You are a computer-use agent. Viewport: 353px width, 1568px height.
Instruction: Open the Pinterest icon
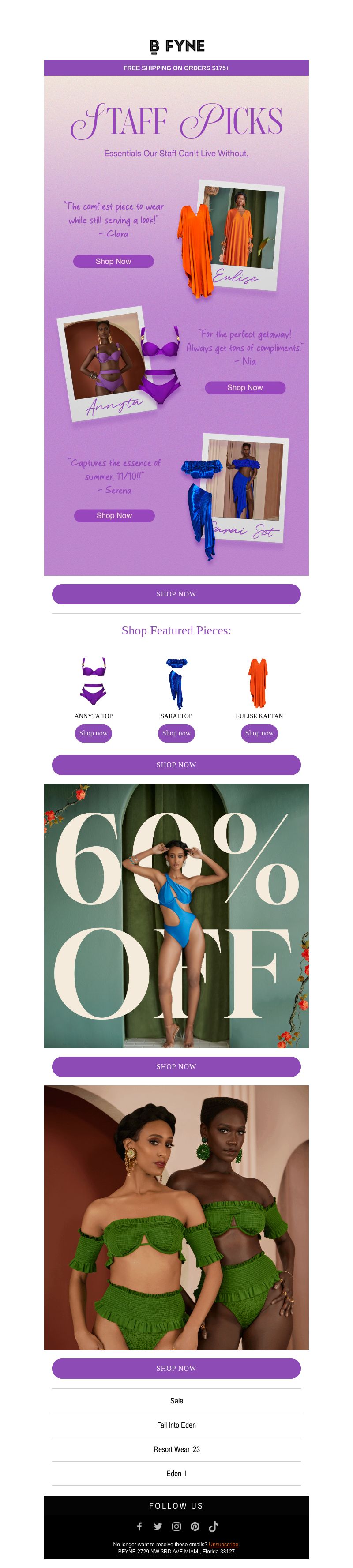point(195,1526)
